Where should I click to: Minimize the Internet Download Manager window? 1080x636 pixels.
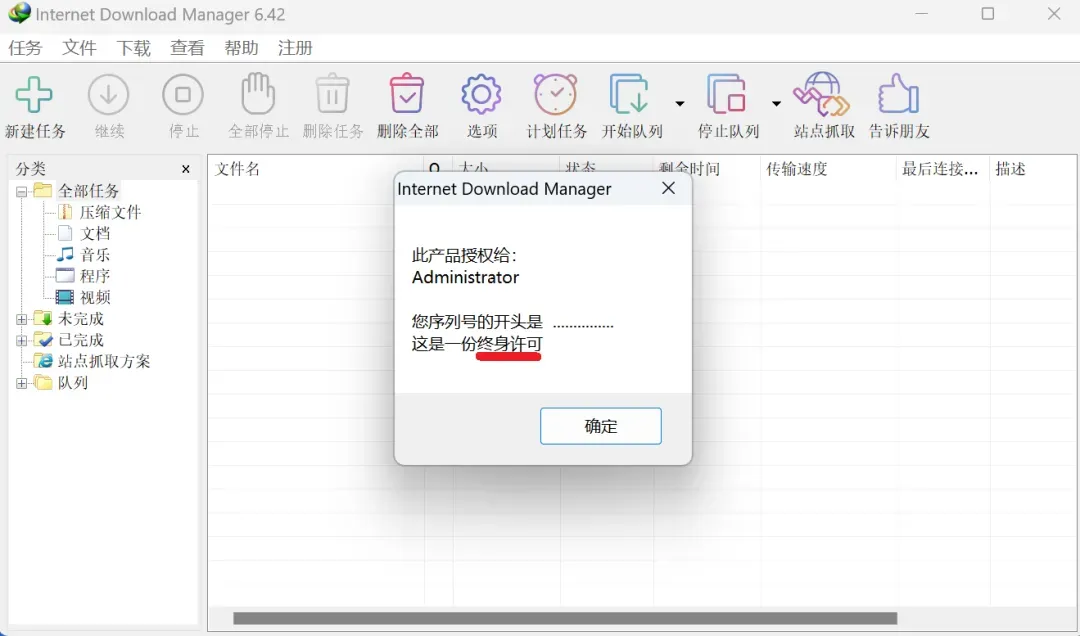pos(922,14)
